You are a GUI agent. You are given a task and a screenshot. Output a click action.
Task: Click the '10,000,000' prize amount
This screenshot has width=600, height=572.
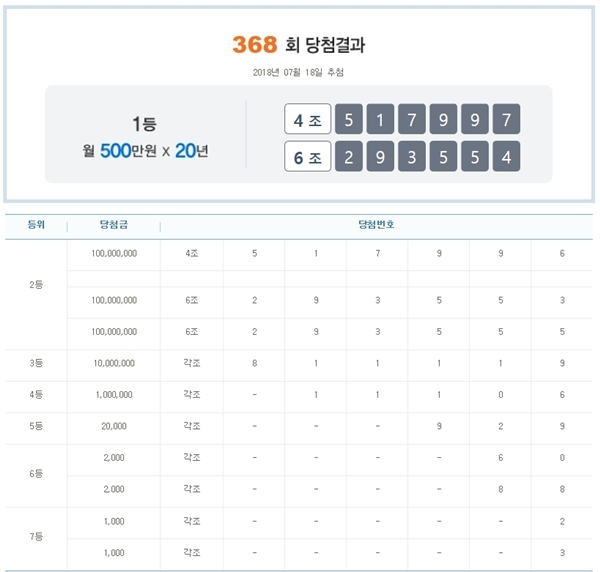pyautogui.click(x=114, y=363)
